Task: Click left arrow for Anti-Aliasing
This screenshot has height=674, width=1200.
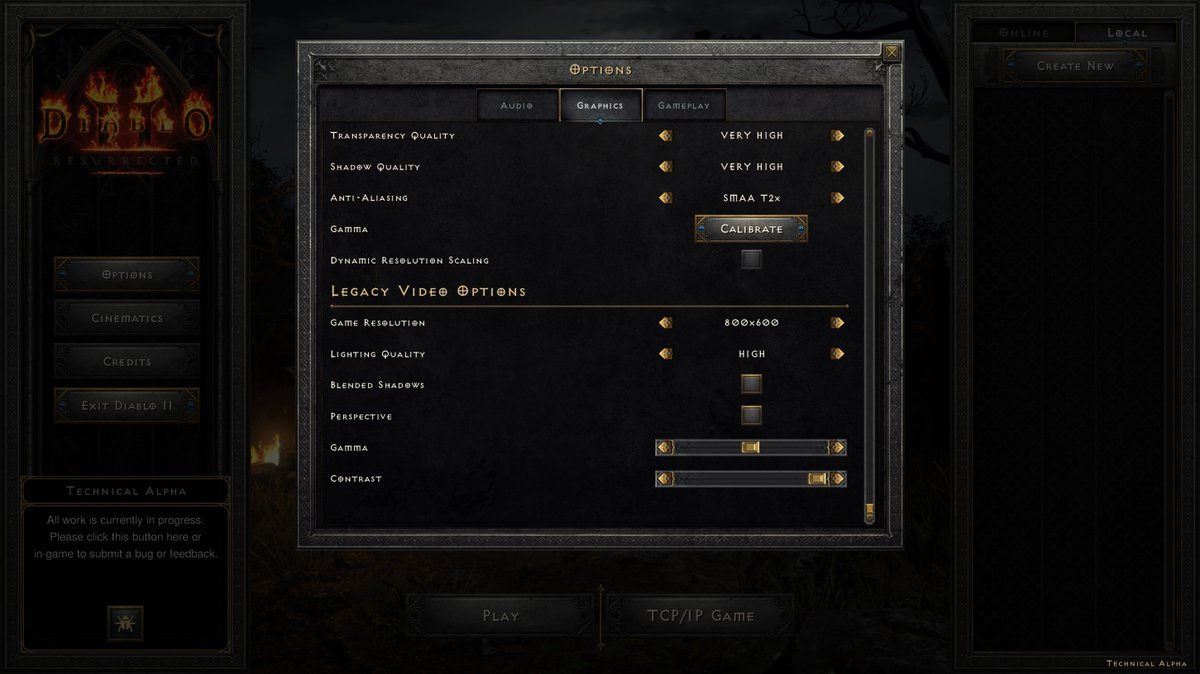Action: (x=666, y=198)
